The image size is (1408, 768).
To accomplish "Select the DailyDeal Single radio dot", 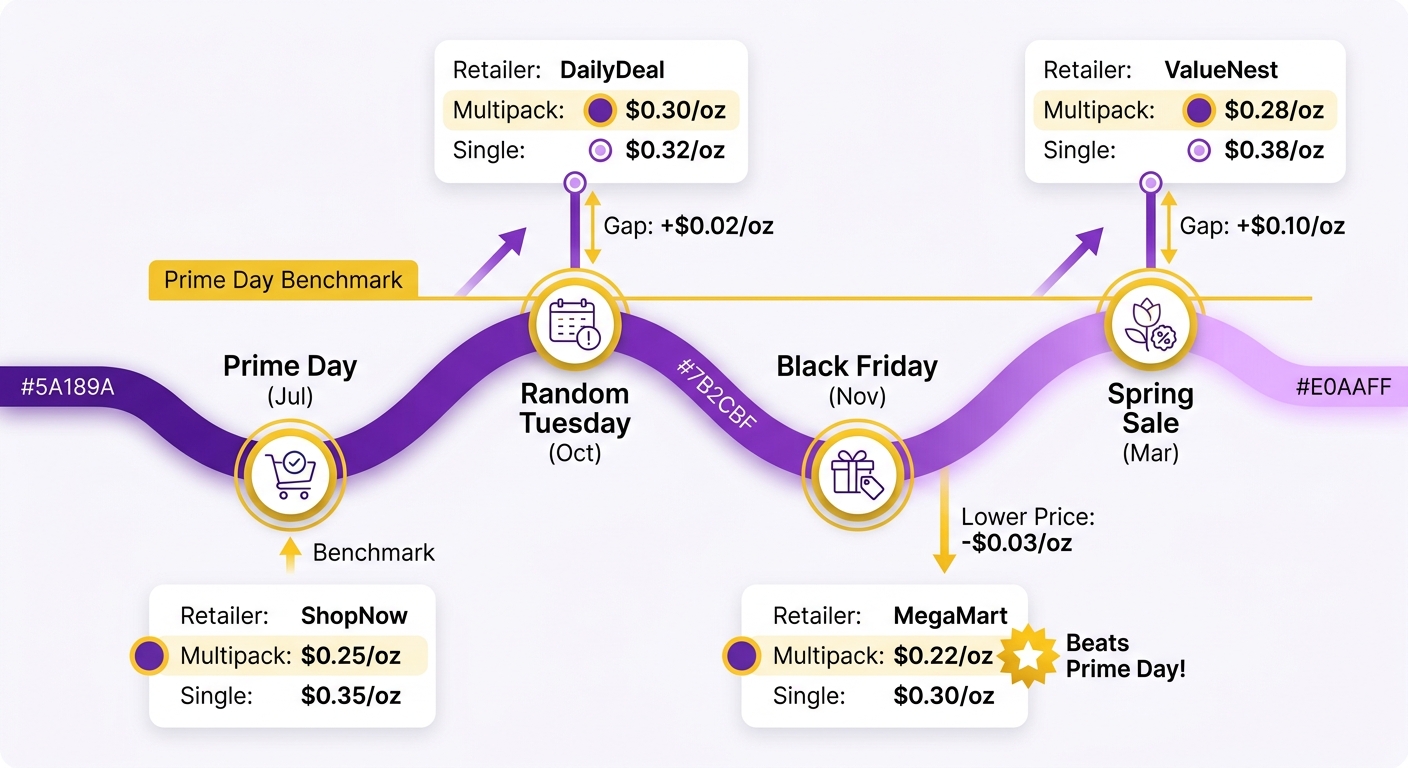I will (599, 151).
